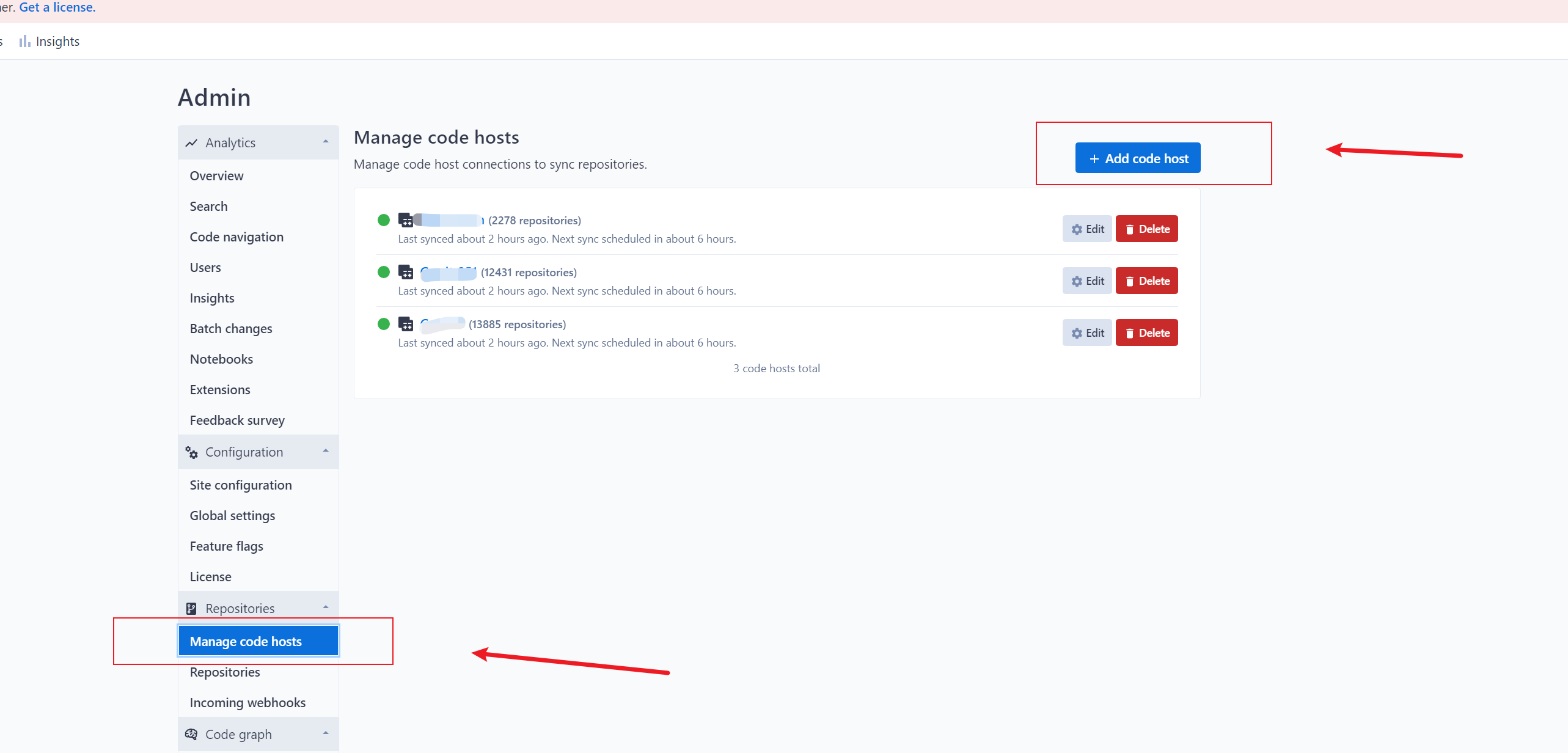
Task: Collapse the Repositories section
Action: (x=324, y=608)
